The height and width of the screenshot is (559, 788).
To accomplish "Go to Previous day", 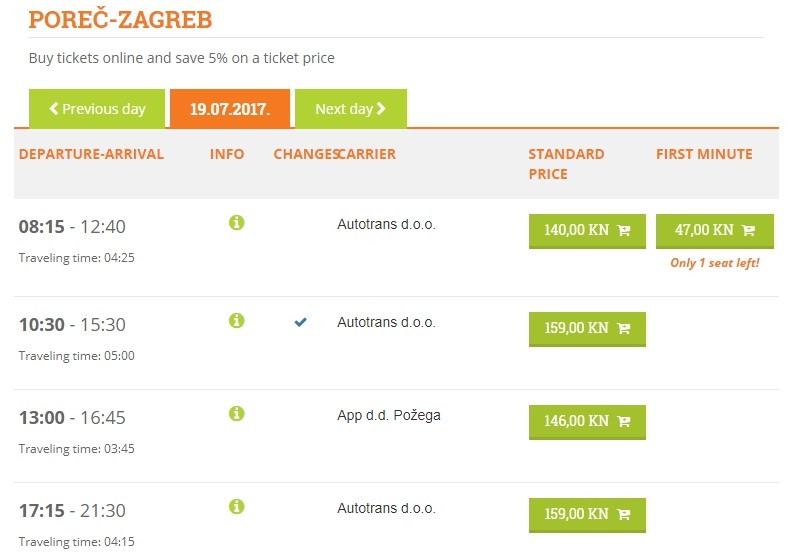I will click(x=97, y=109).
